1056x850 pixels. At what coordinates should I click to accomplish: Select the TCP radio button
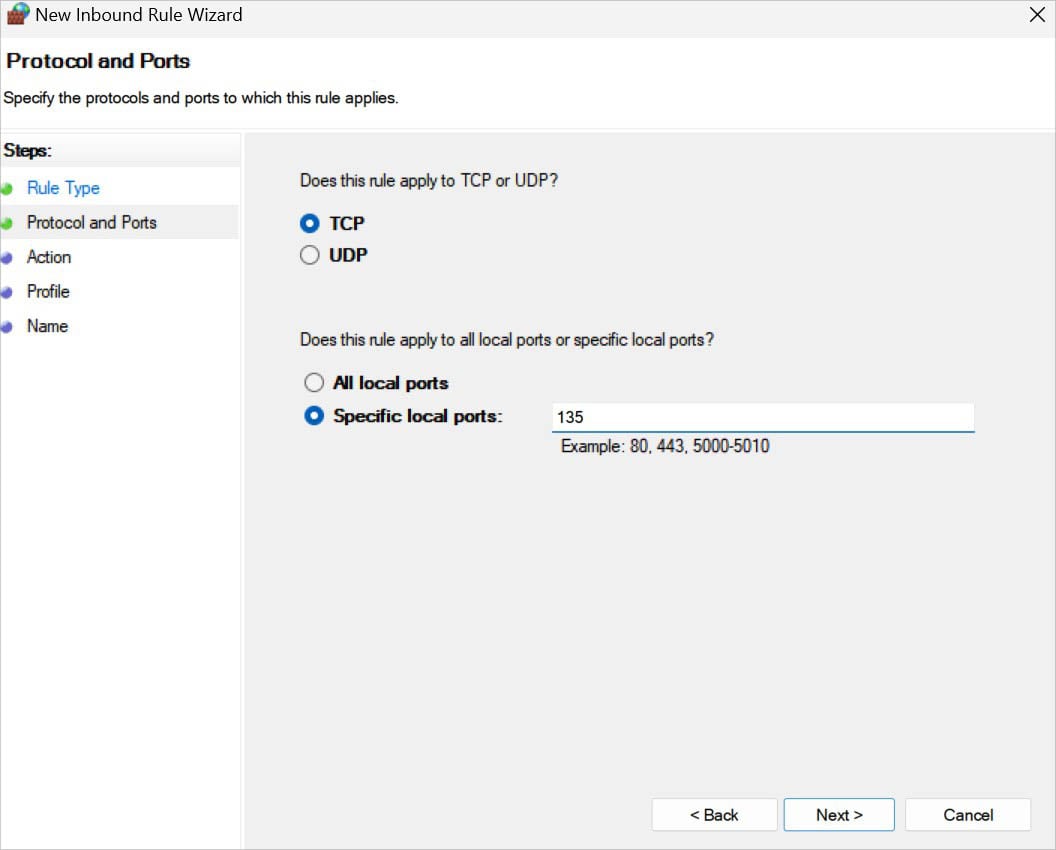pos(310,223)
